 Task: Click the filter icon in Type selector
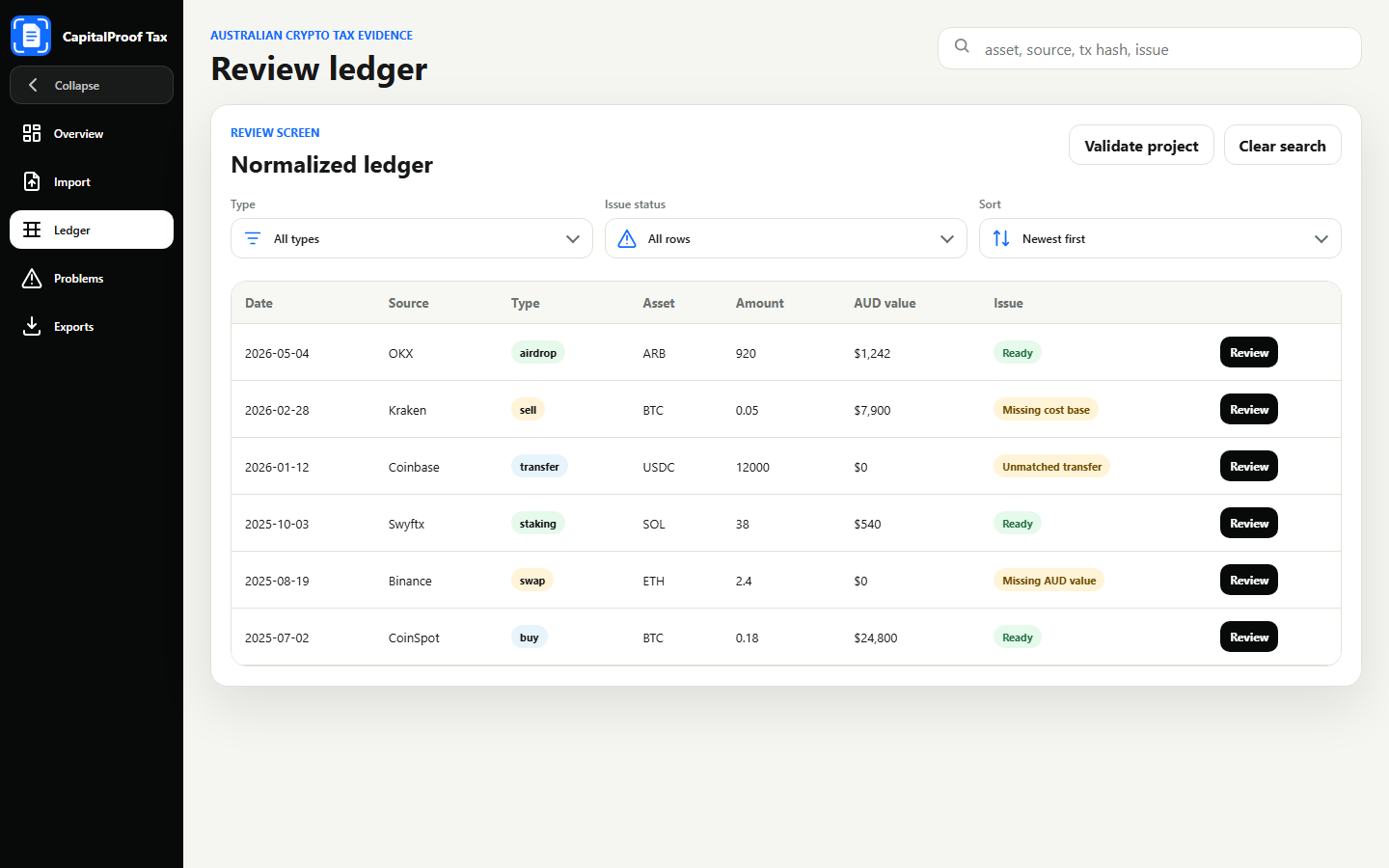coord(253,238)
